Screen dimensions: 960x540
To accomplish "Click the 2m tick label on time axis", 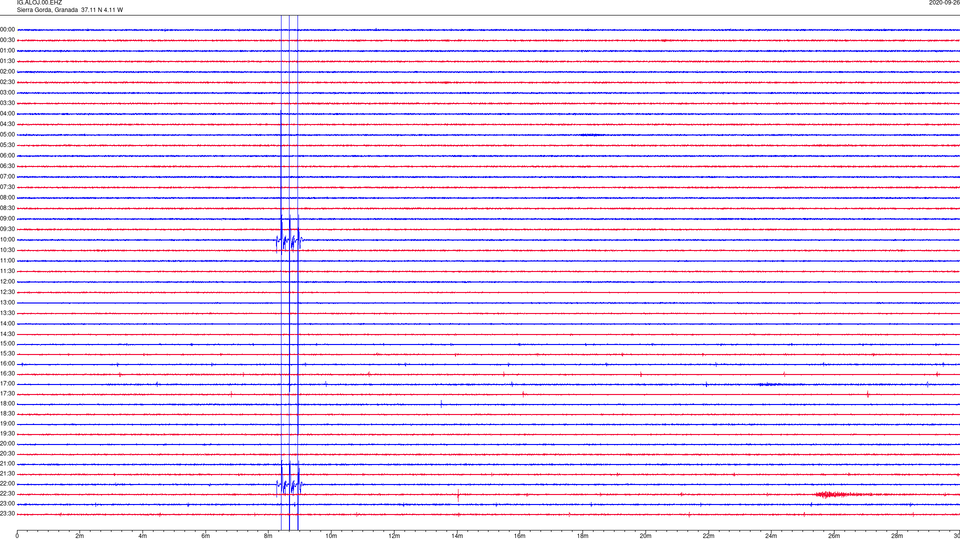I will click(x=80, y=536).
